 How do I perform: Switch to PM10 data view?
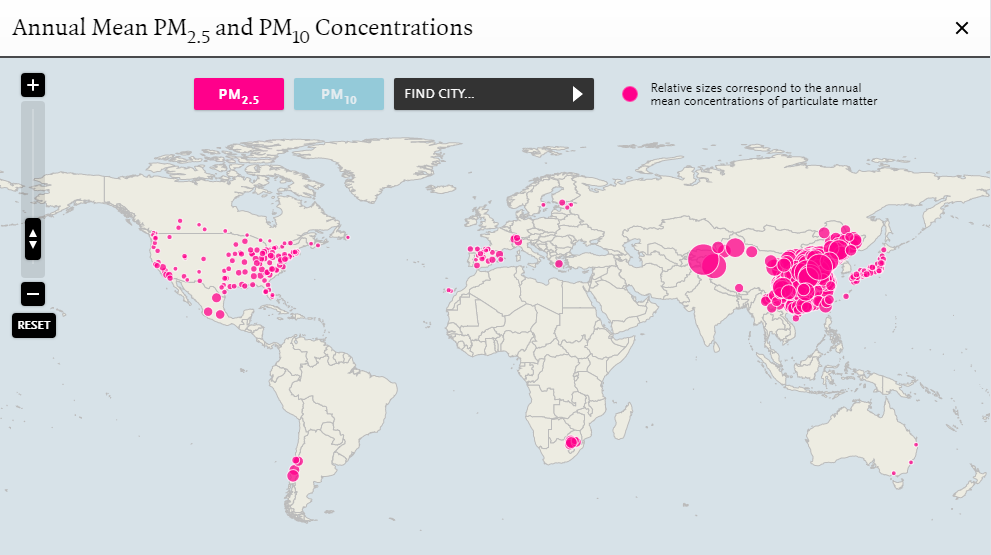339,94
